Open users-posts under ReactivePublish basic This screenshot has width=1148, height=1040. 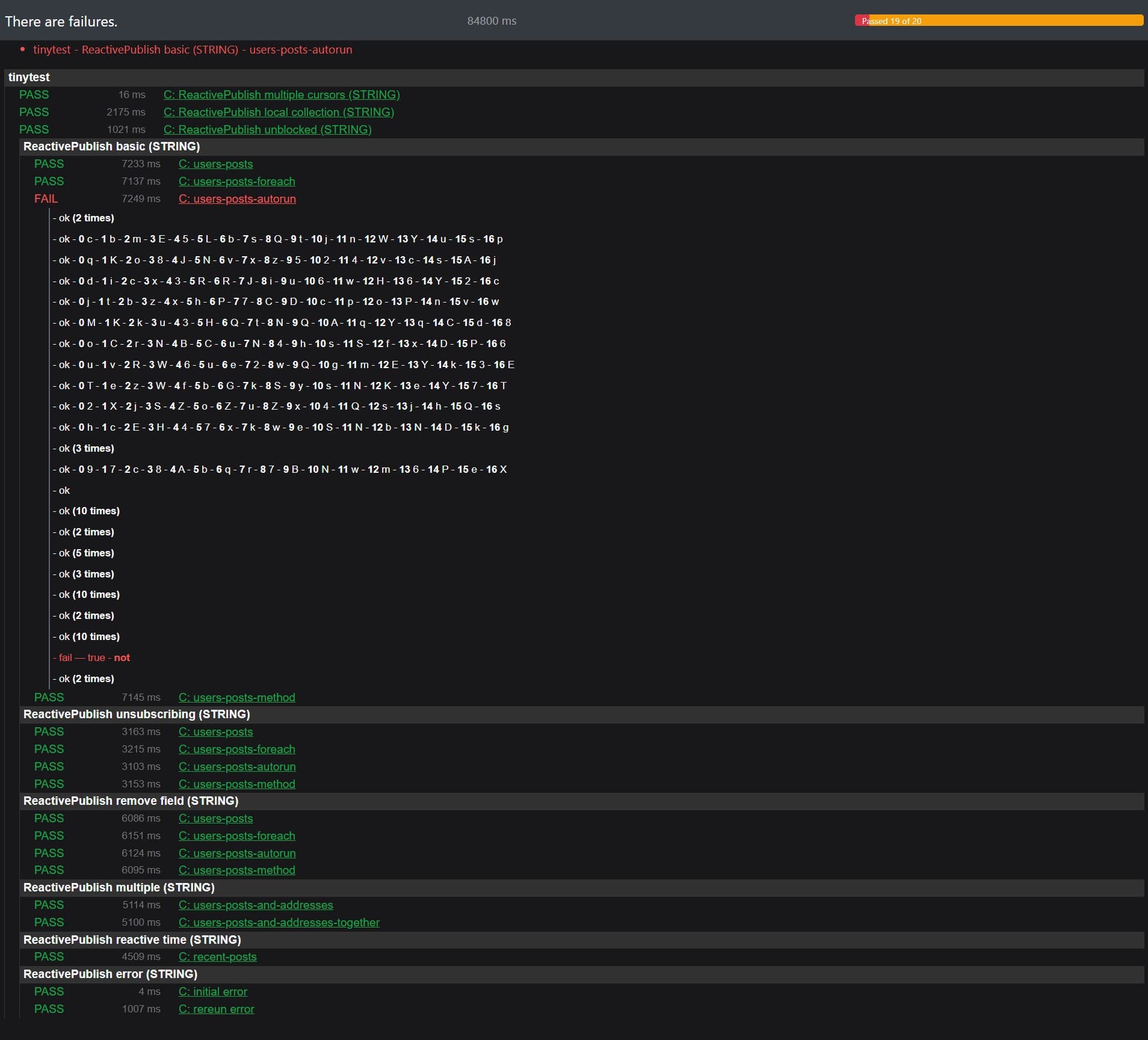coord(215,164)
